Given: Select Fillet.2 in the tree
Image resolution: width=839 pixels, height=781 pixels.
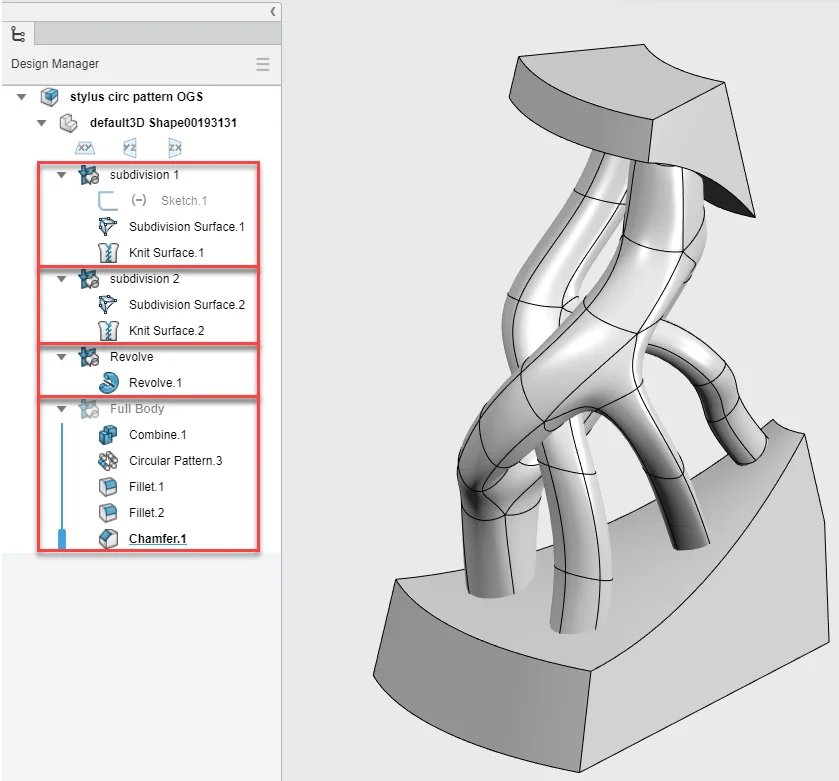Looking at the screenshot, I should tap(146, 513).
